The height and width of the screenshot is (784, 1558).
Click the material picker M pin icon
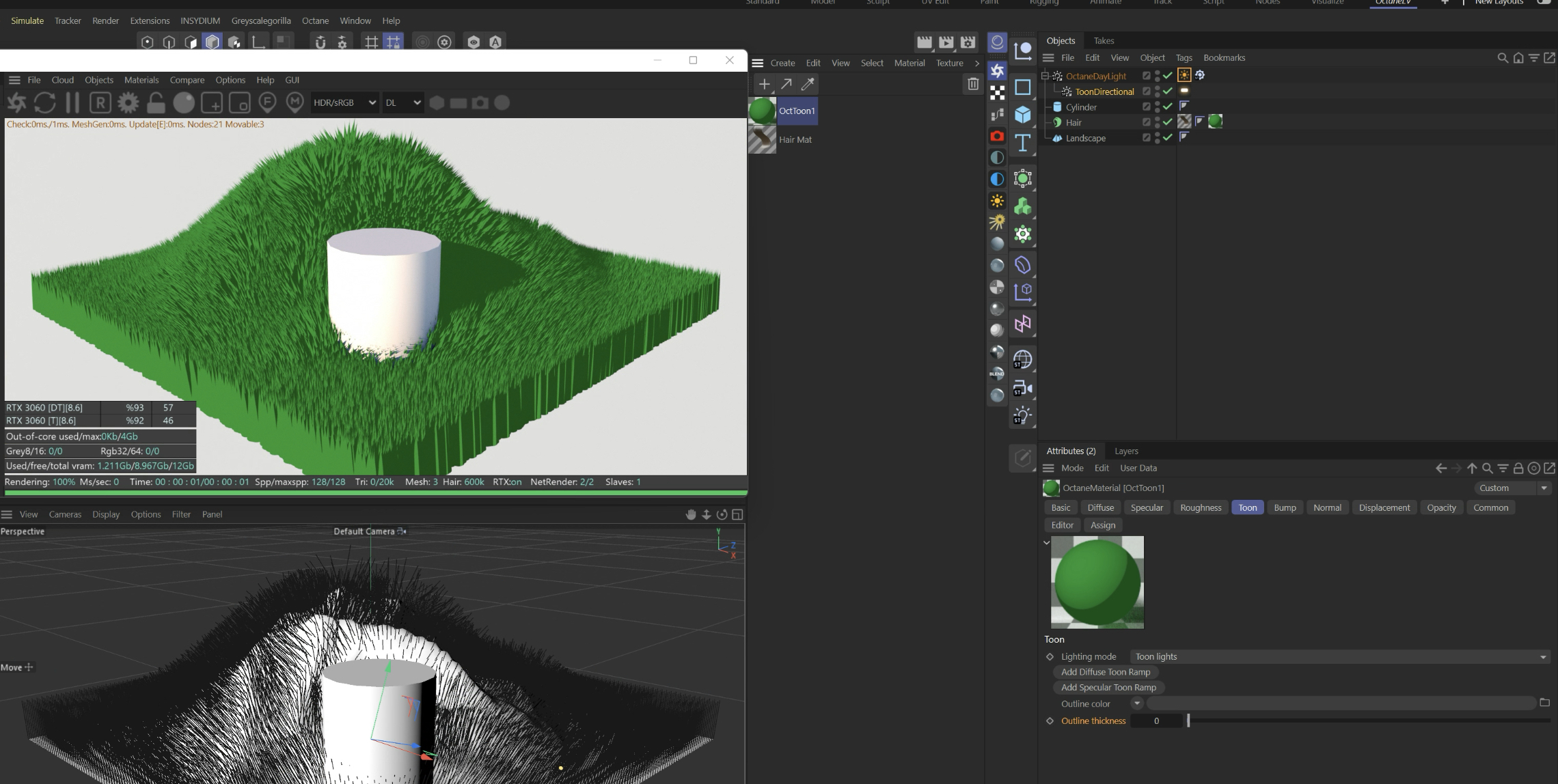(295, 102)
